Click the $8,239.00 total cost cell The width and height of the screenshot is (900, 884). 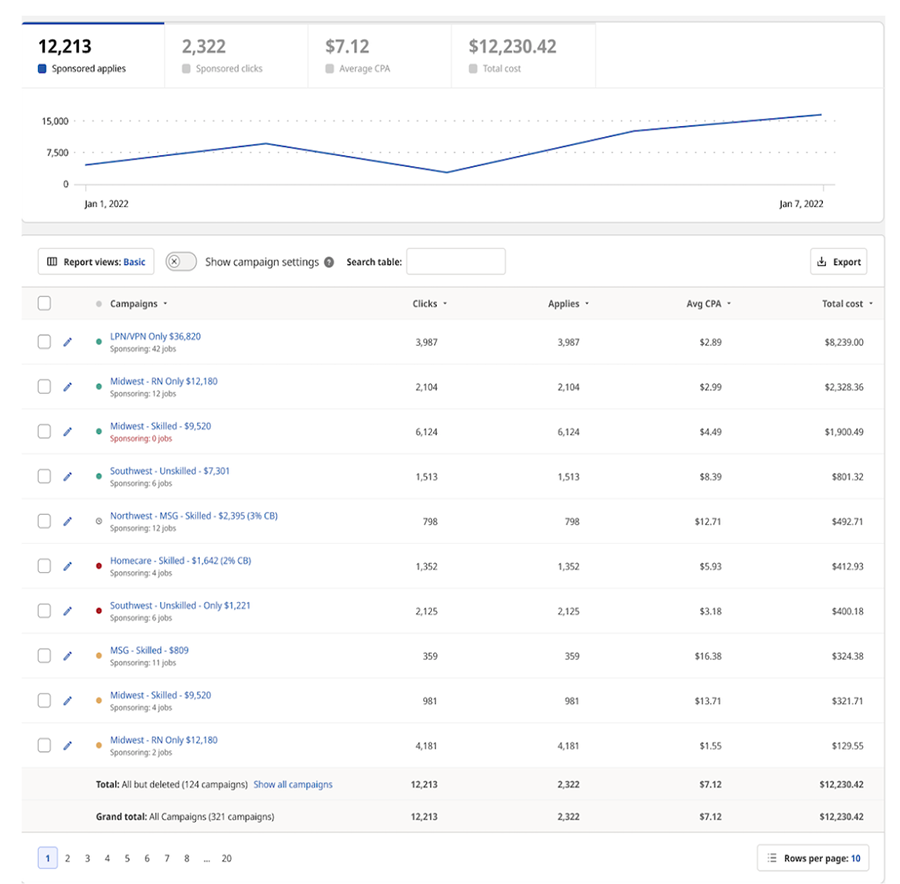[844, 342]
